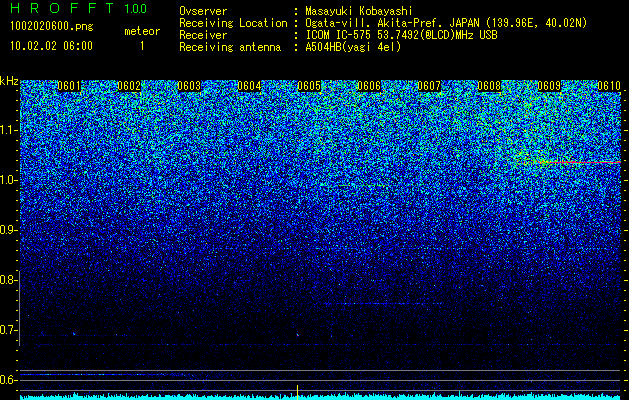
Task: Click the yellow meteor detection tick at bottom
Action: pos(297,392)
